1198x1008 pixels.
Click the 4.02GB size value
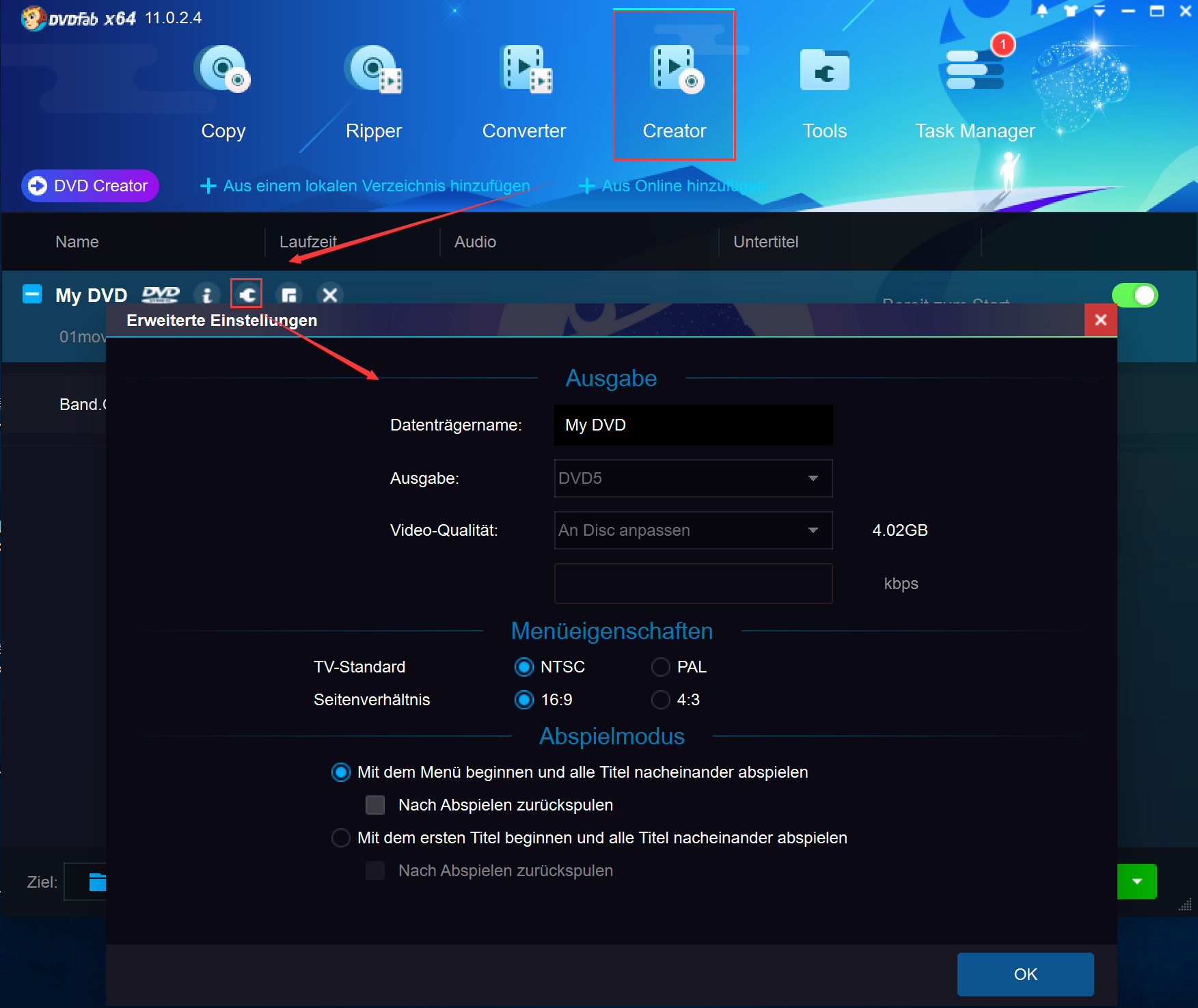[900, 530]
